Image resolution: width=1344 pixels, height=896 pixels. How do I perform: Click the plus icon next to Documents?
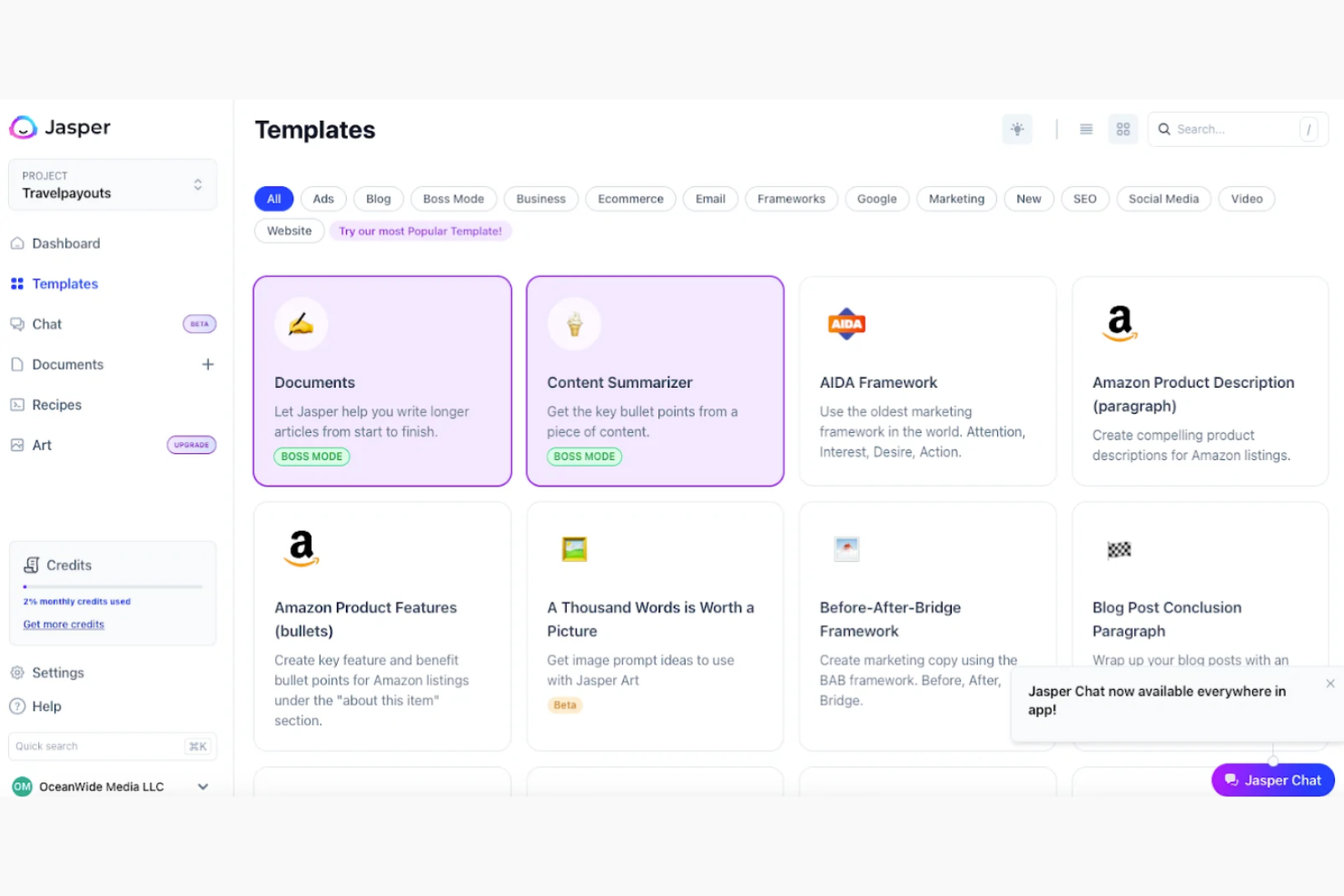coord(208,364)
